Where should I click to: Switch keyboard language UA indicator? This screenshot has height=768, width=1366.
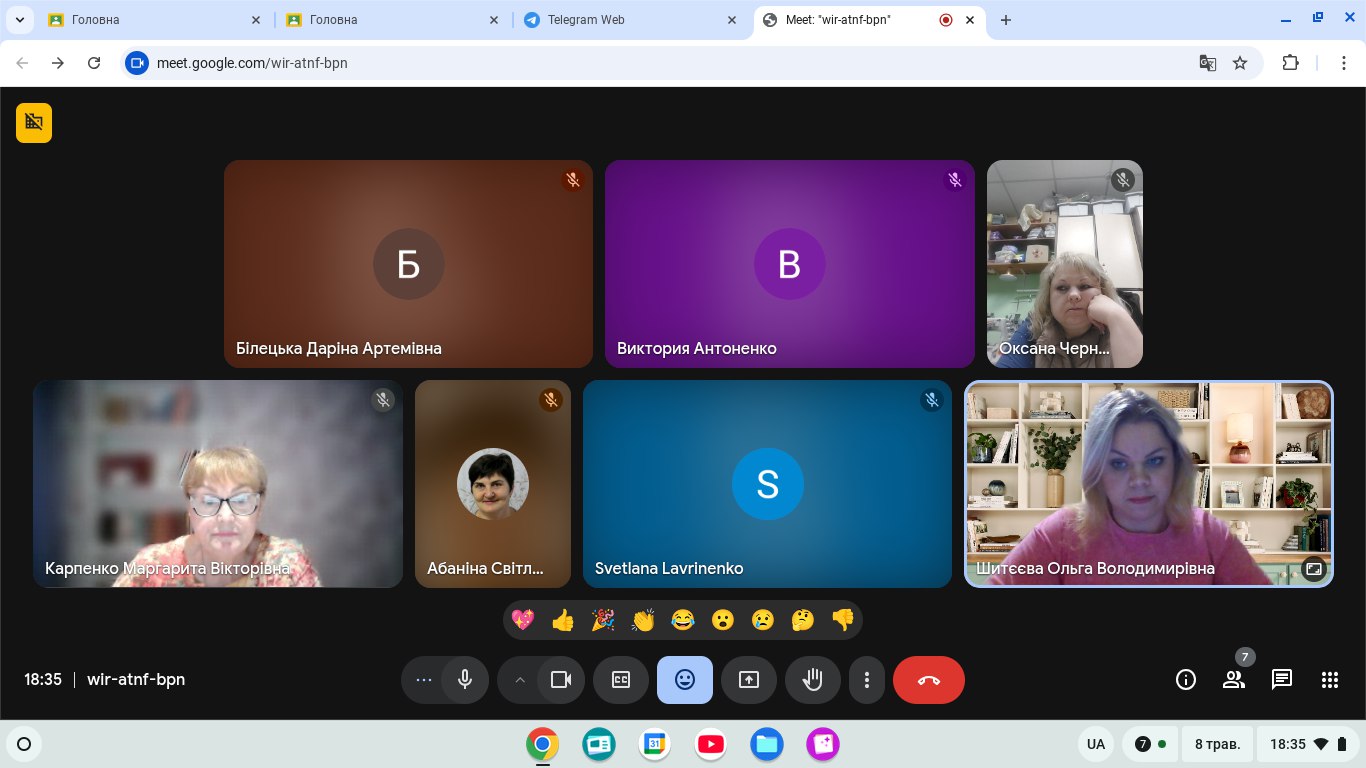[x=1096, y=744]
